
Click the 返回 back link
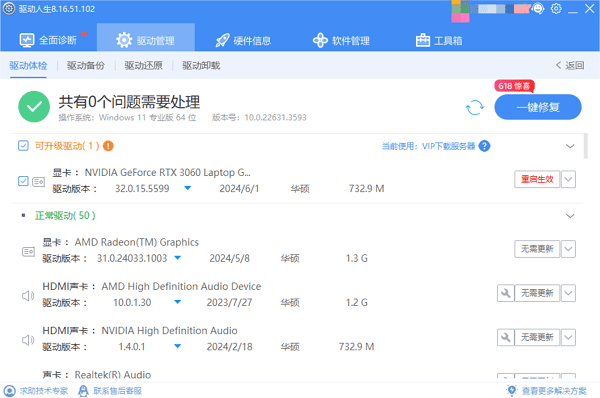pyautogui.click(x=570, y=65)
